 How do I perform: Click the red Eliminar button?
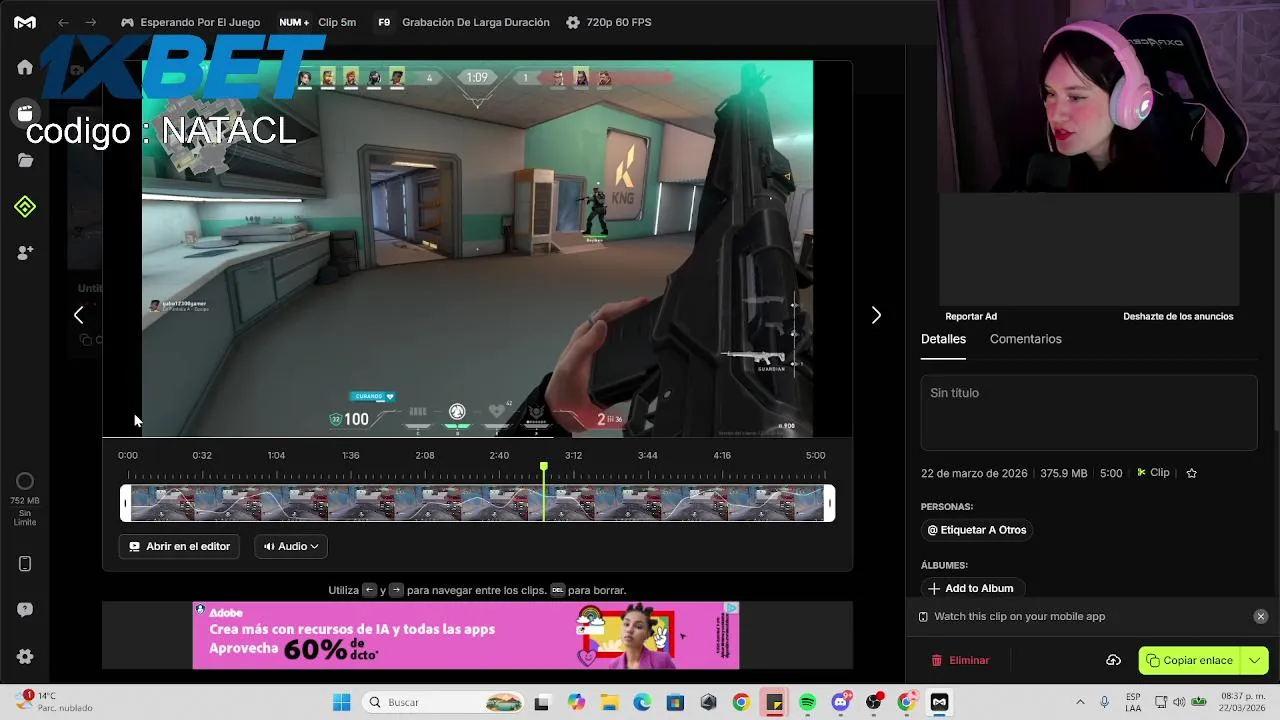960,660
